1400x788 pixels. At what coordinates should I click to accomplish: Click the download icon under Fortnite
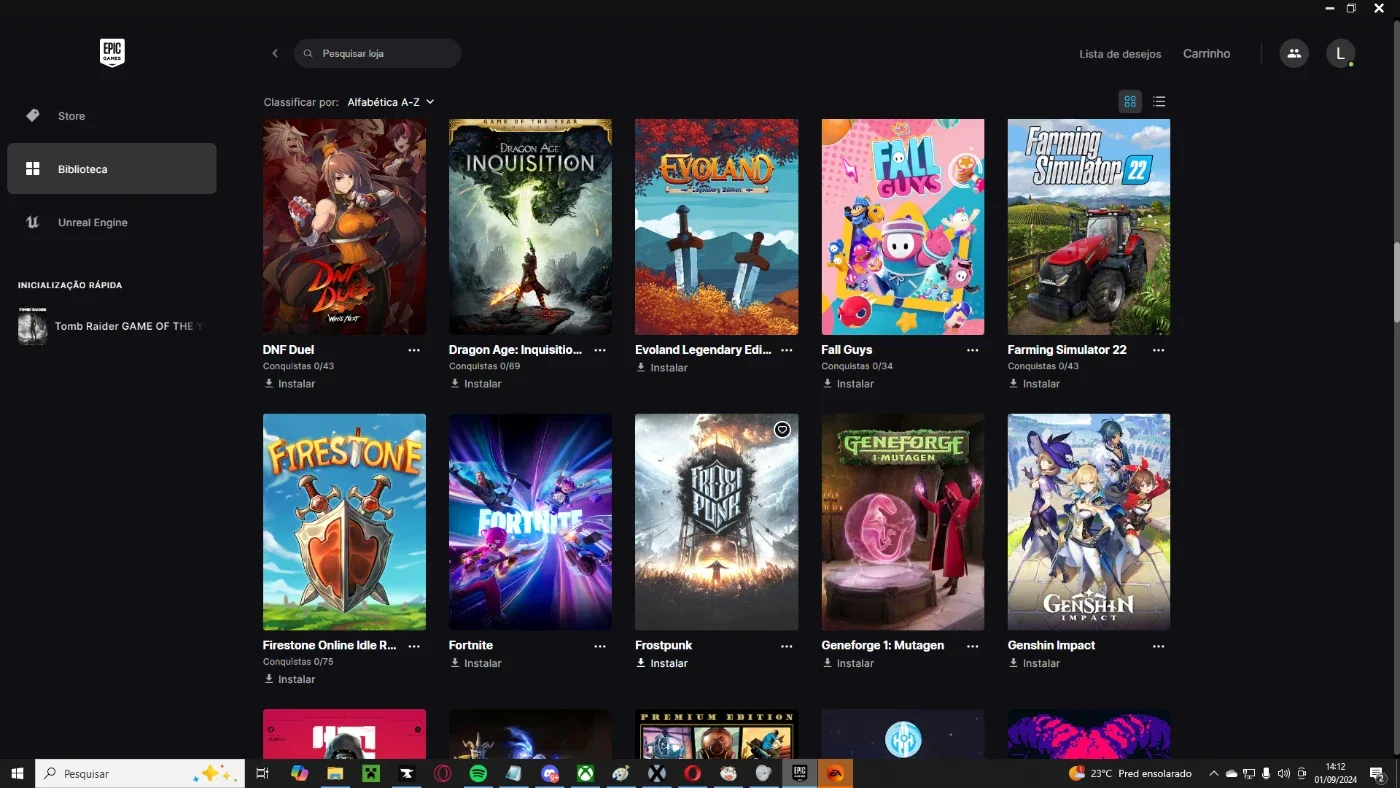coord(455,663)
